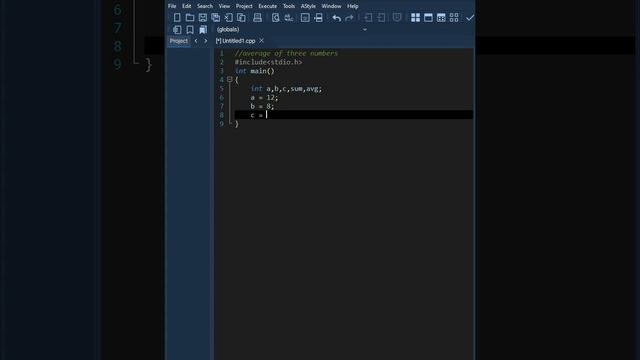The image size is (640, 360).
Task: Click the Redo arrow icon
Action: click(349, 18)
